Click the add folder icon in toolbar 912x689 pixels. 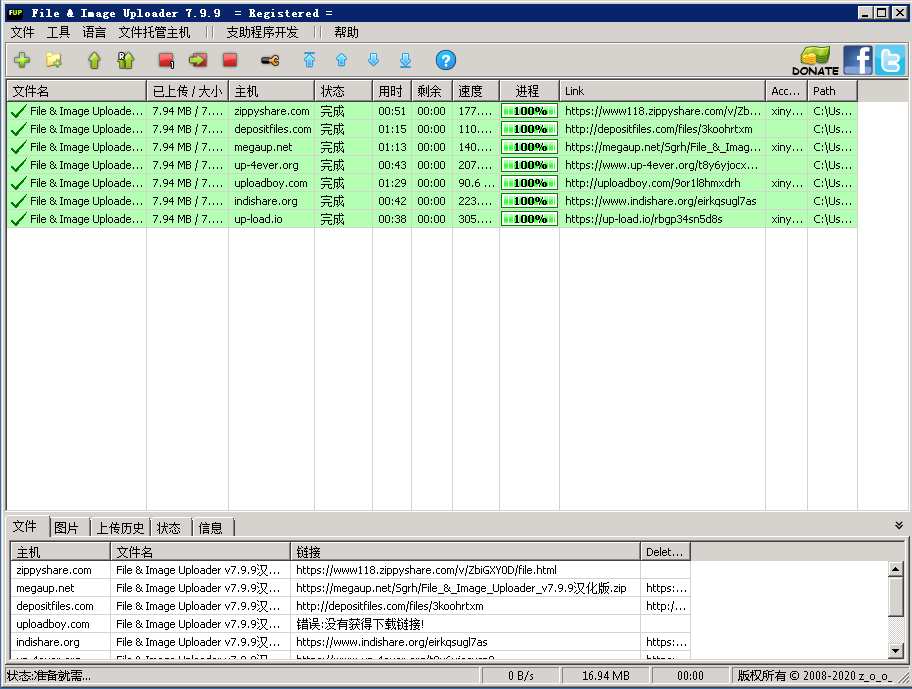coord(54,60)
